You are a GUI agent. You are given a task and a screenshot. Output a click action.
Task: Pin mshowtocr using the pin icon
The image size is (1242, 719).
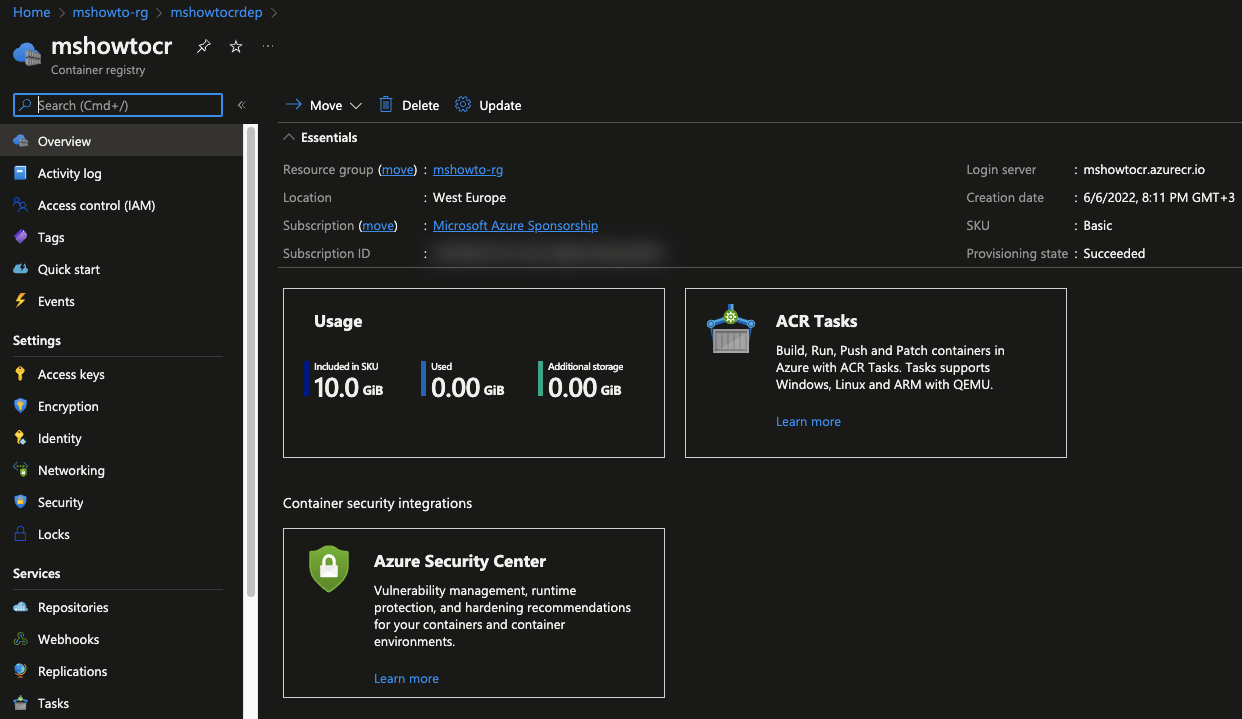(204, 47)
